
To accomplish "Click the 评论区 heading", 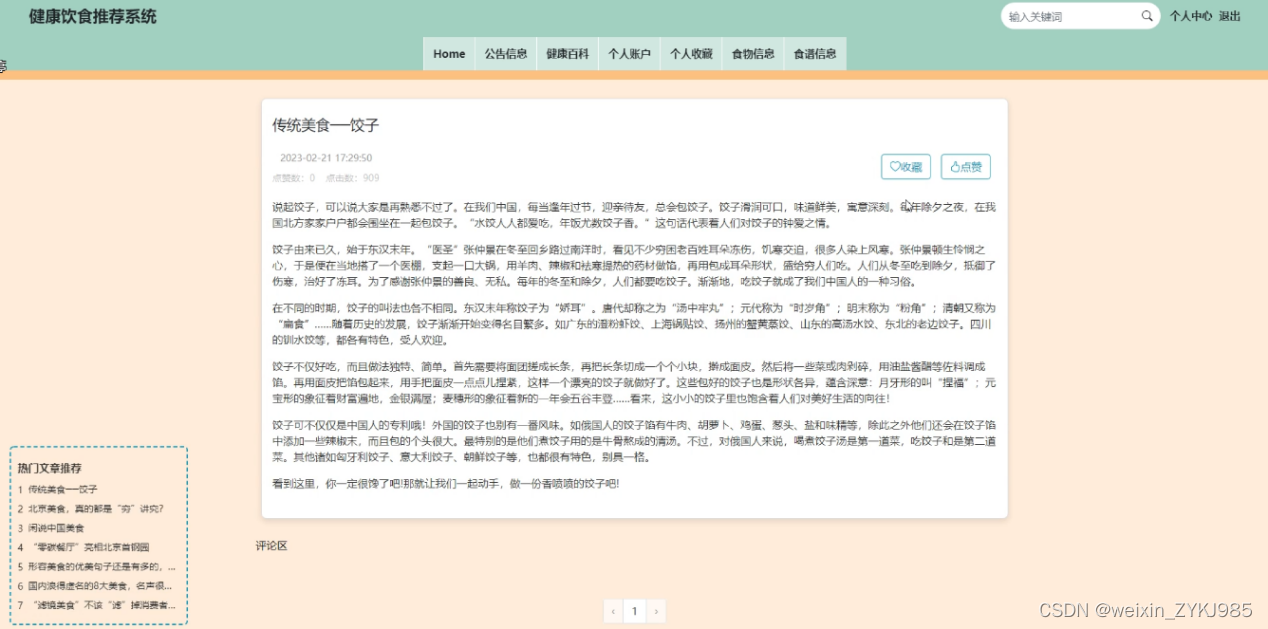I will 271,546.
